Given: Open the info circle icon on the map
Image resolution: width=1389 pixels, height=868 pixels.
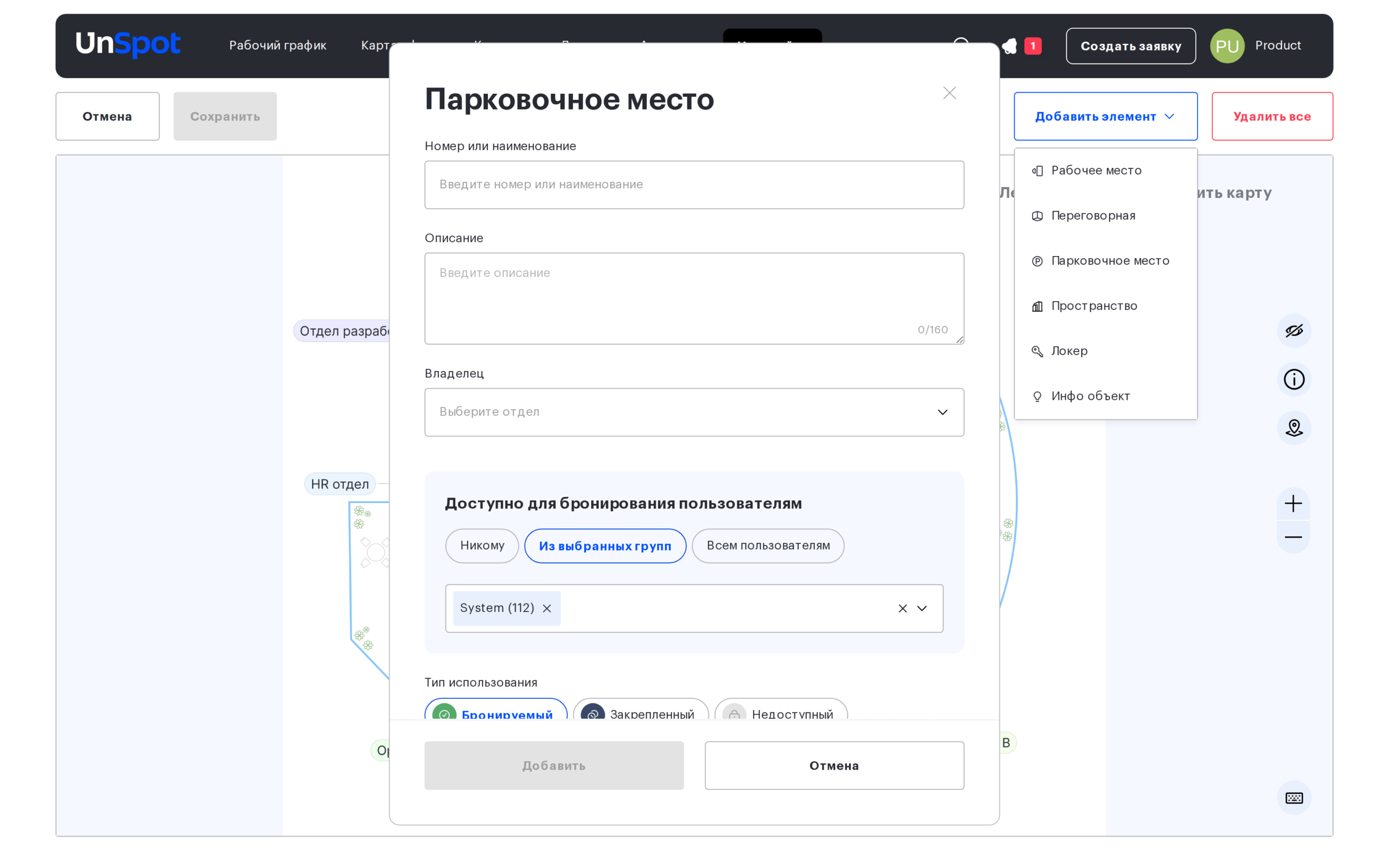Looking at the screenshot, I should [1294, 379].
